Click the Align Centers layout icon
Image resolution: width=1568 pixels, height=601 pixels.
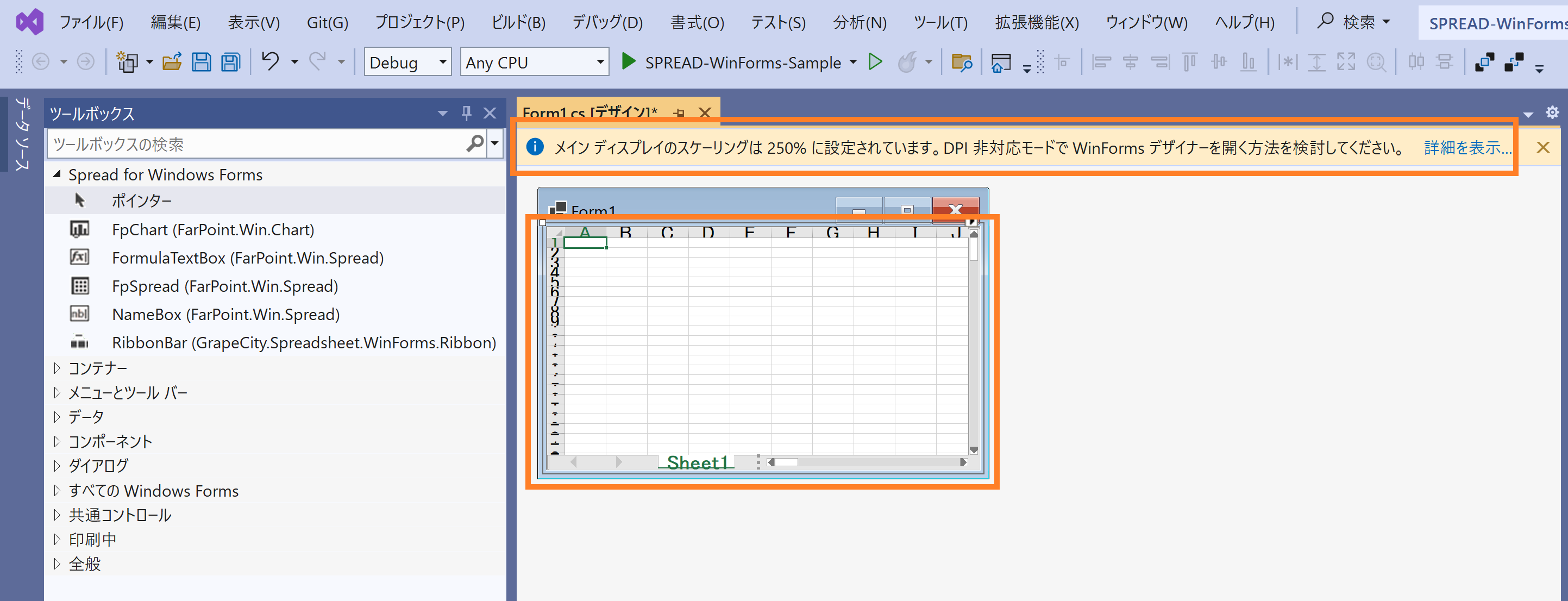(1130, 61)
